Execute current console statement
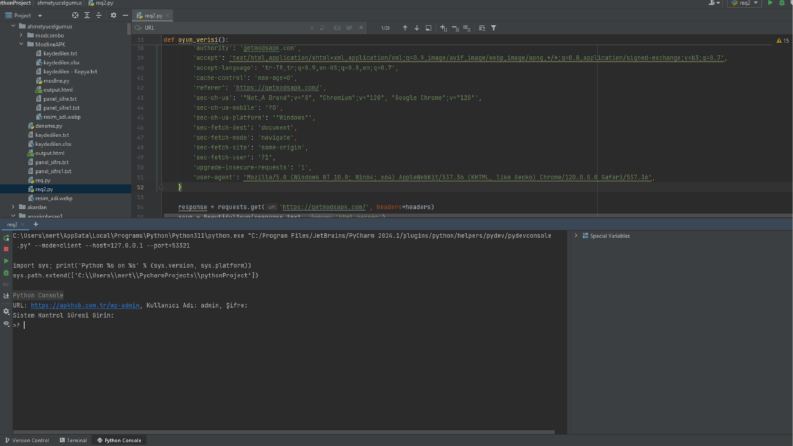The image size is (793, 446). pyautogui.click(x=6, y=261)
